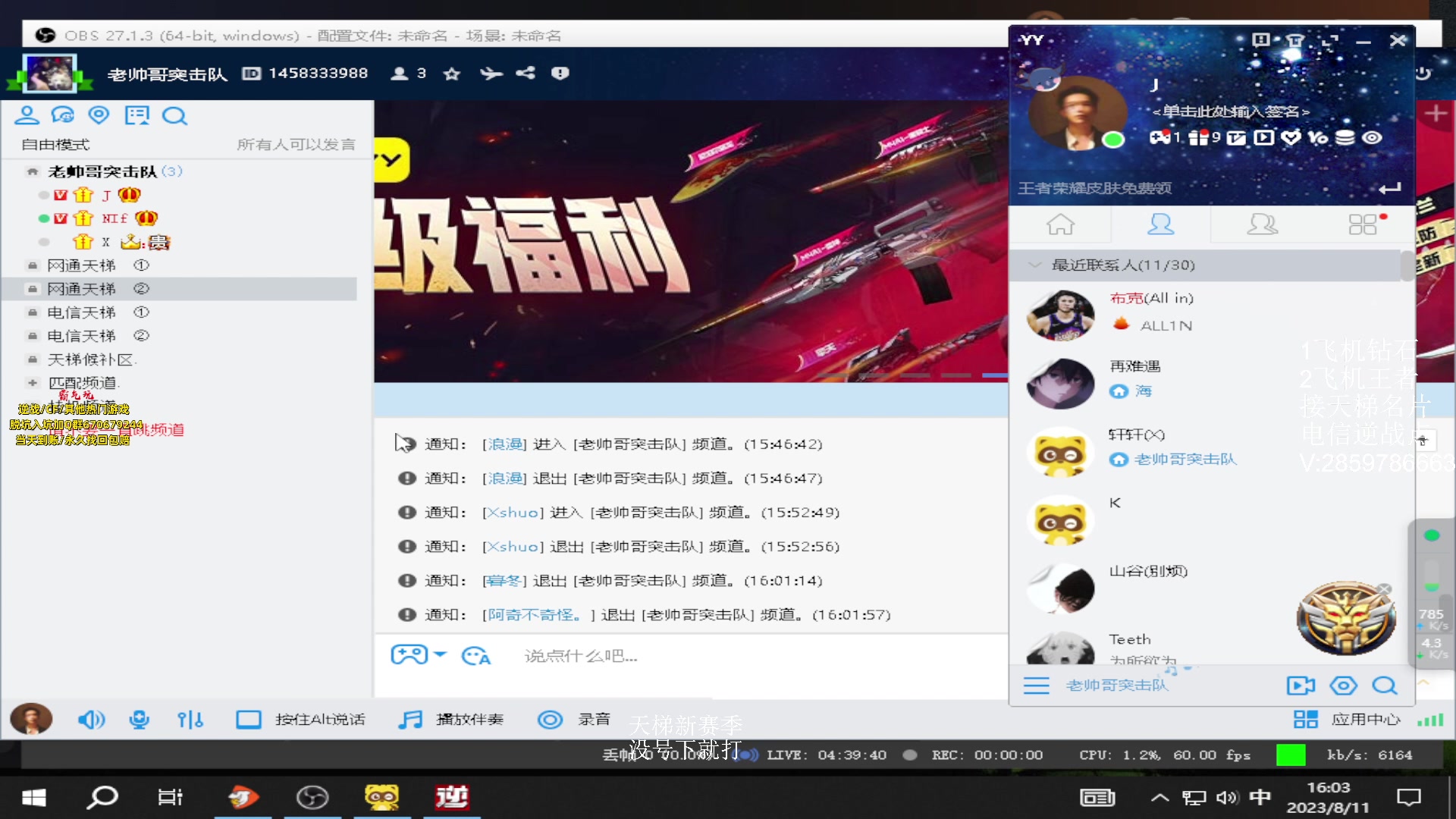Open YY home tab
This screenshot has width=1456, height=819.
[x=1060, y=224]
